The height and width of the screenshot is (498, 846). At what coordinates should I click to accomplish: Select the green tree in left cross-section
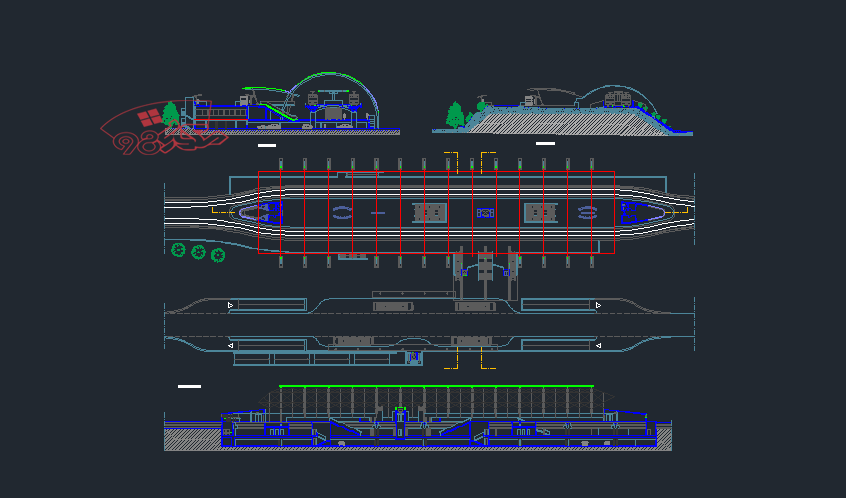[171, 113]
